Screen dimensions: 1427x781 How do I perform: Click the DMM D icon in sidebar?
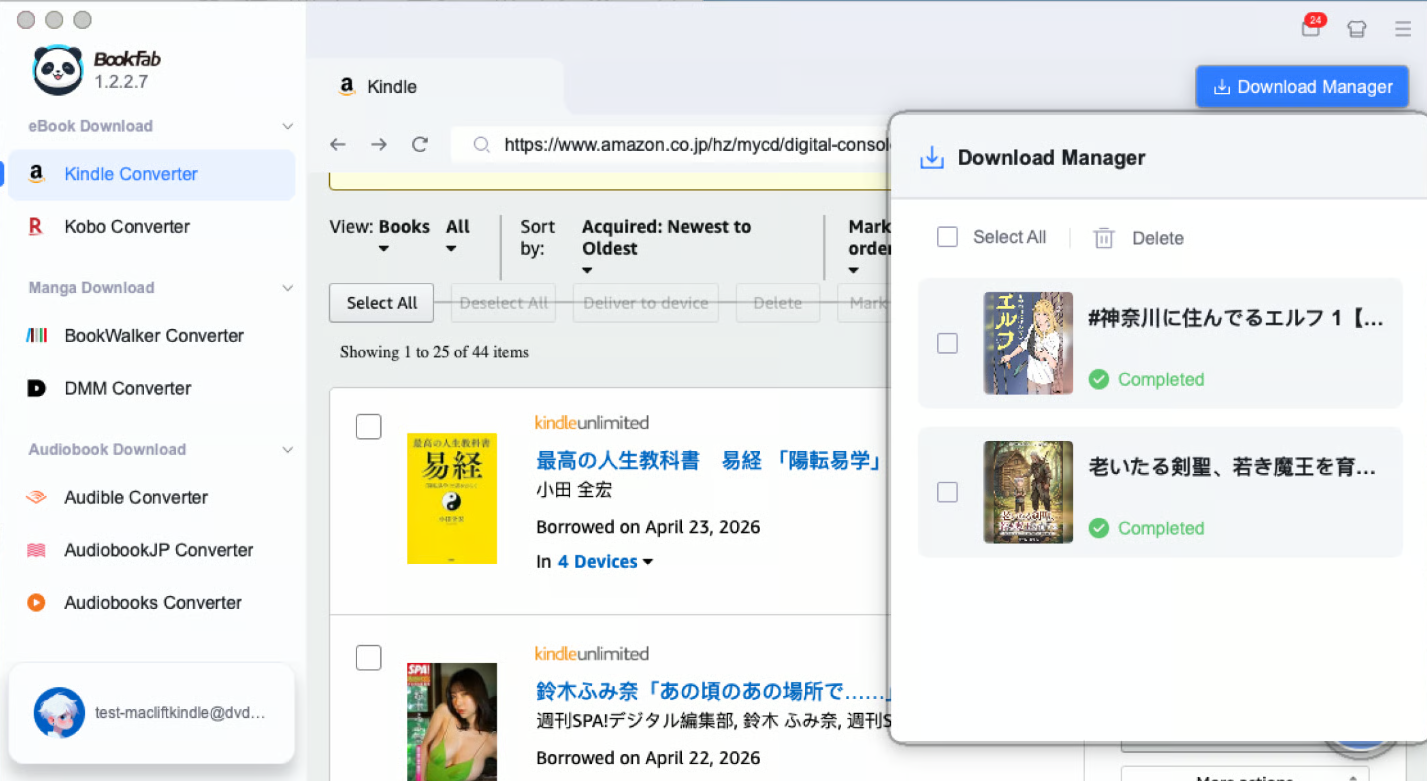(37, 388)
